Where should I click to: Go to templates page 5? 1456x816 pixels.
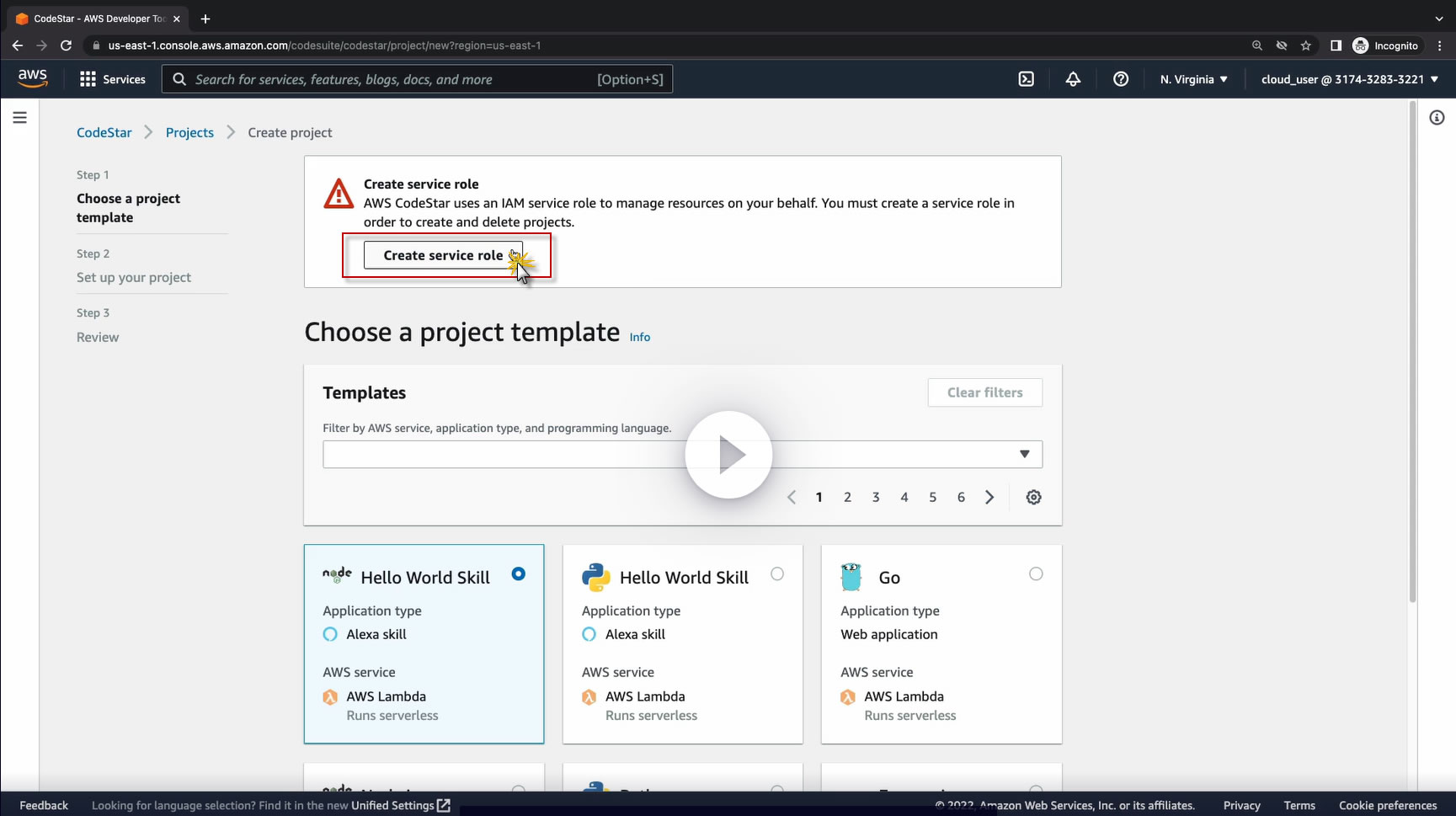point(932,497)
